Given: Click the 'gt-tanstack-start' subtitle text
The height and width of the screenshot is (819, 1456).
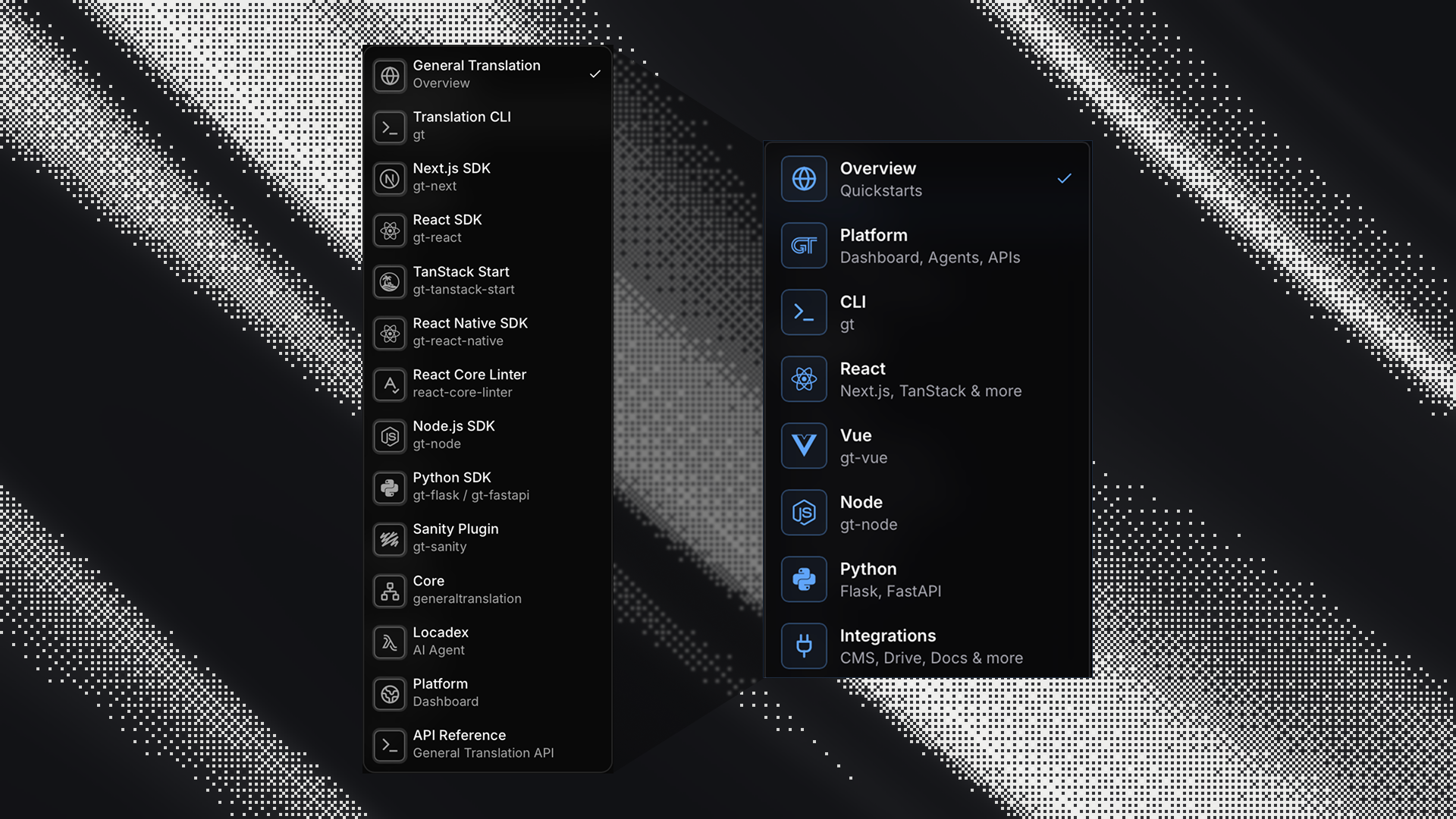Looking at the screenshot, I should [463, 290].
